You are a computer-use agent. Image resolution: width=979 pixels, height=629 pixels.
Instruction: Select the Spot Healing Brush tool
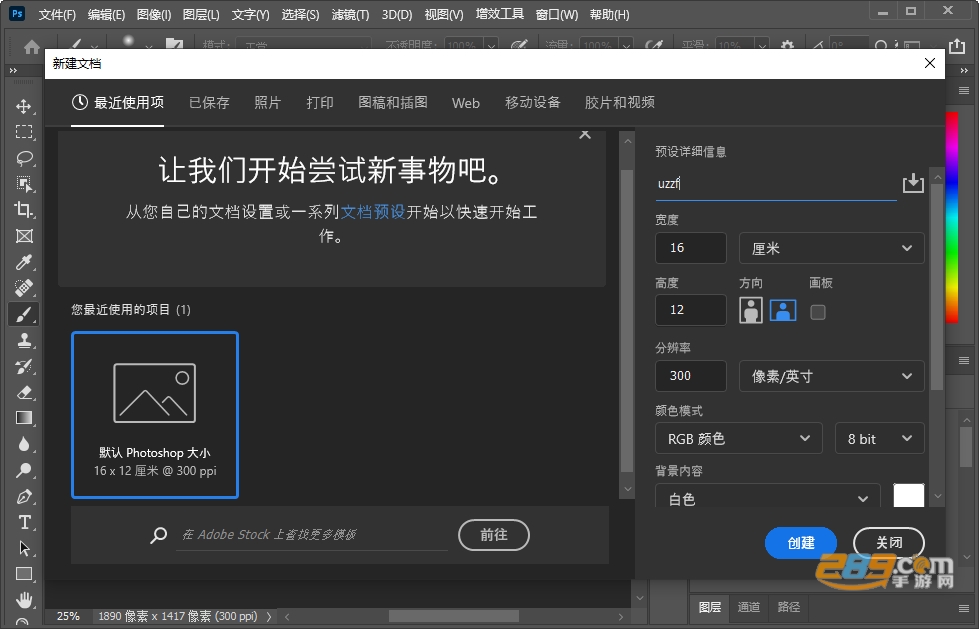tap(24, 288)
